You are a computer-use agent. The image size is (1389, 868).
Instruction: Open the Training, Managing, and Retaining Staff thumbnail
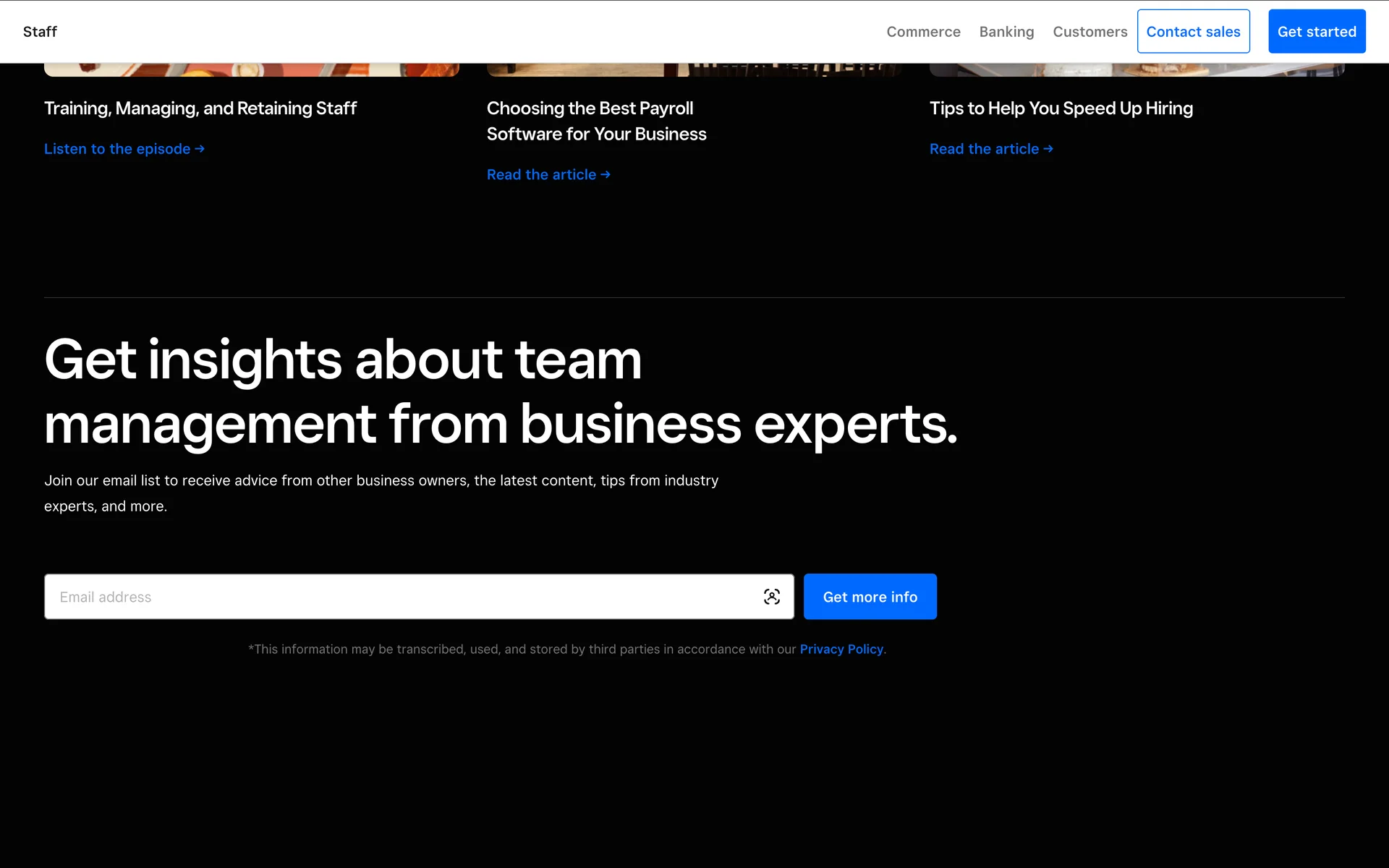[x=251, y=70]
